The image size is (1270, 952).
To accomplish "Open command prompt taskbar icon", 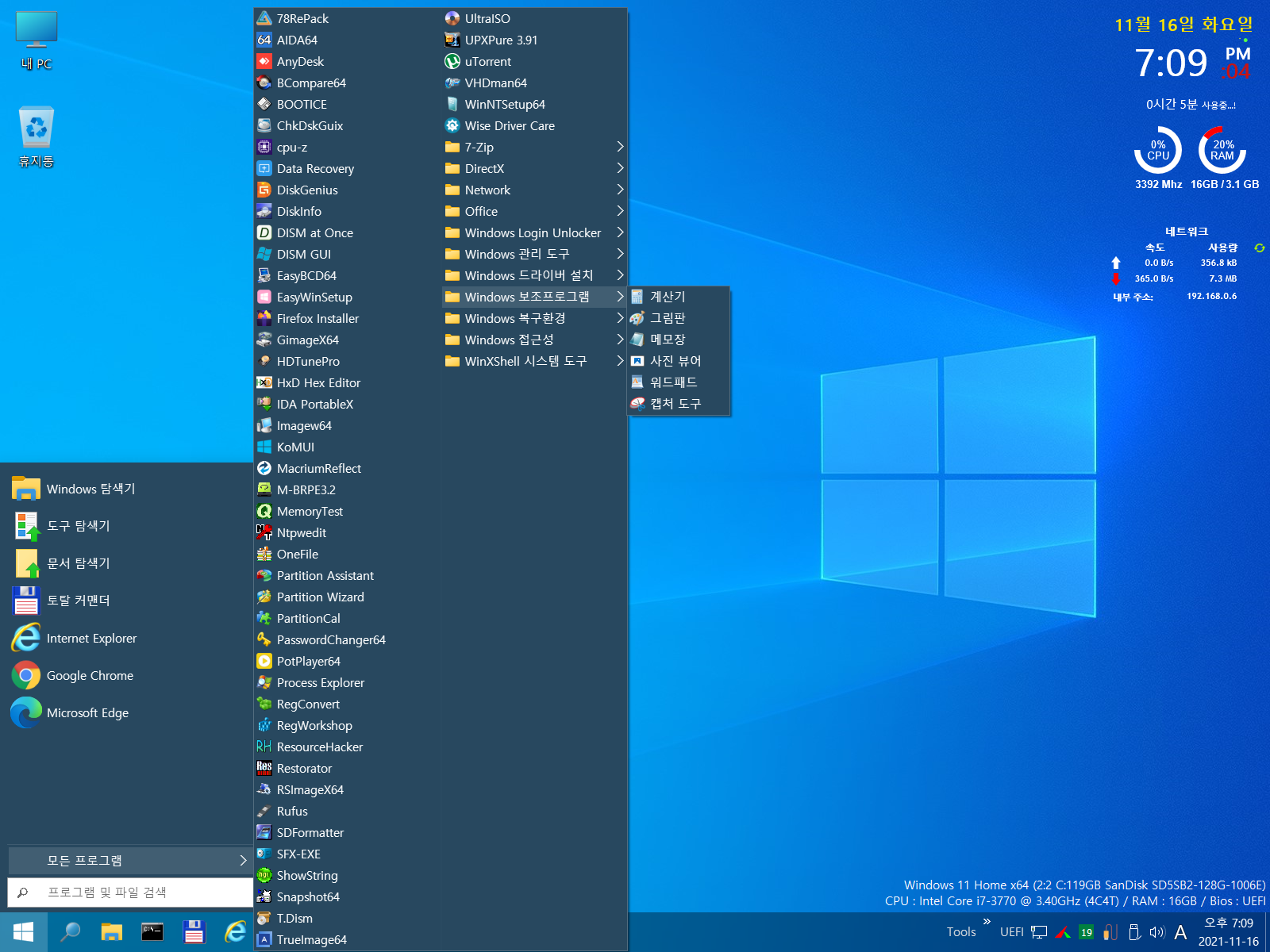I will click(x=152, y=932).
